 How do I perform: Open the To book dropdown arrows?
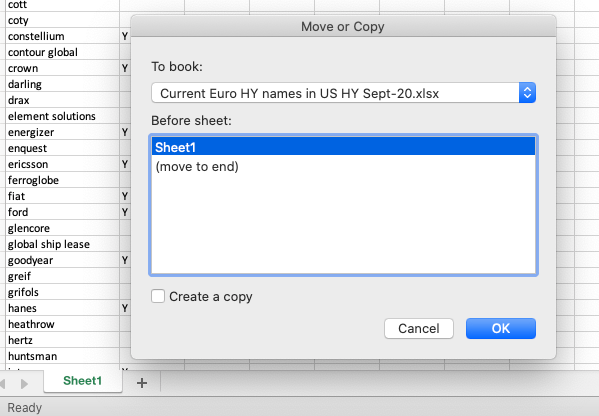(x=527, y=93)
